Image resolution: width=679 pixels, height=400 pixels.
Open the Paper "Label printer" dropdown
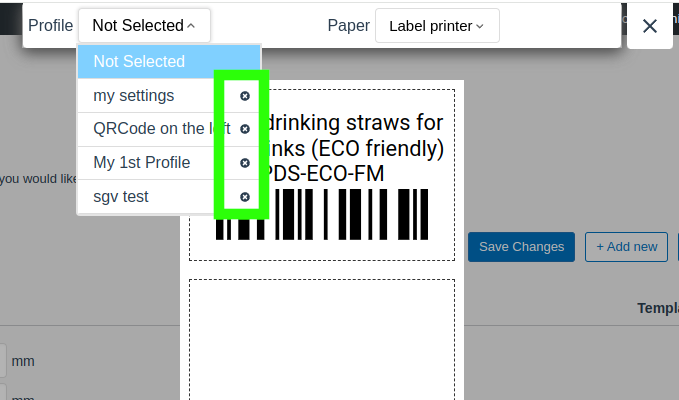(437, 26)
